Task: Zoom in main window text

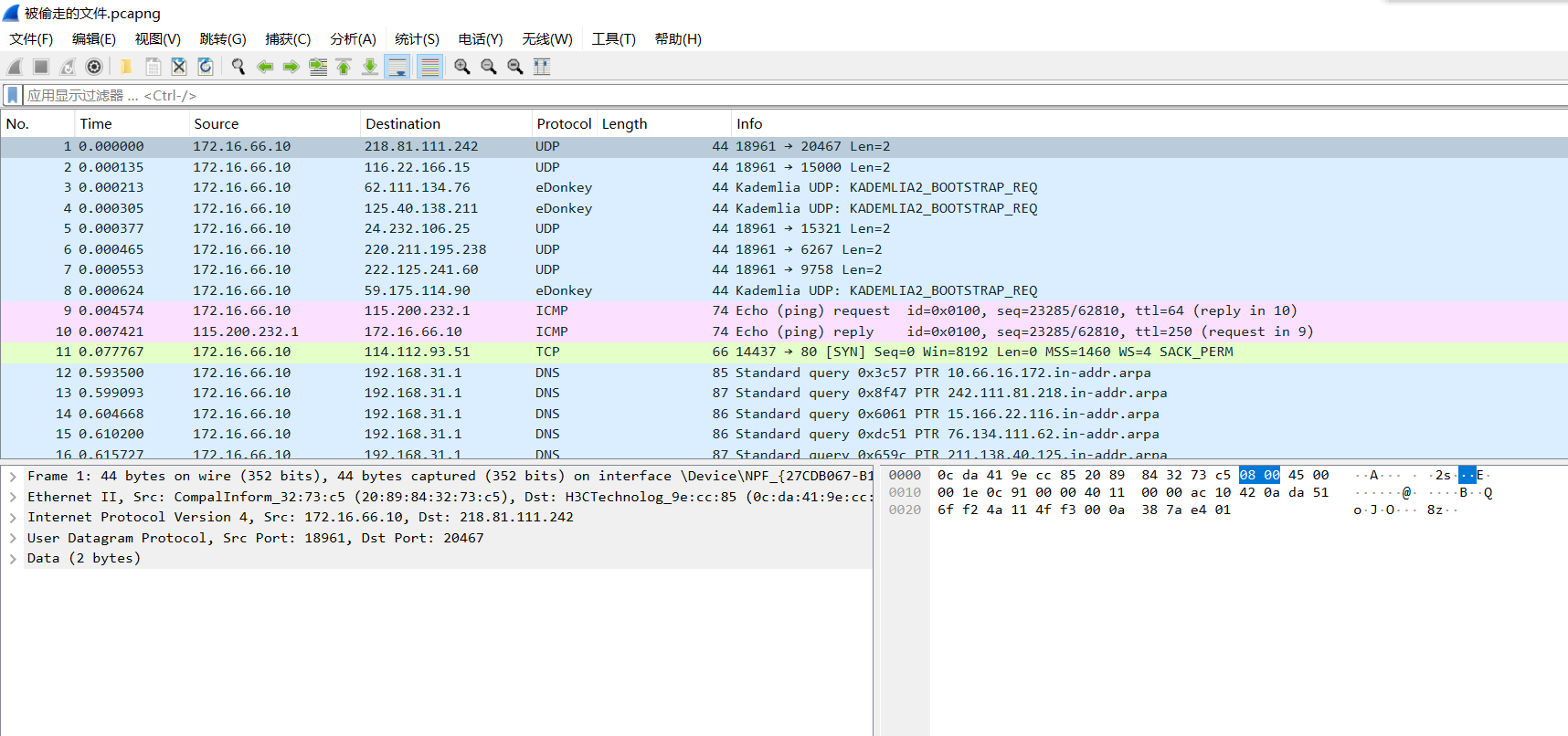Action: pyautogui.click(x=462, y=67)
